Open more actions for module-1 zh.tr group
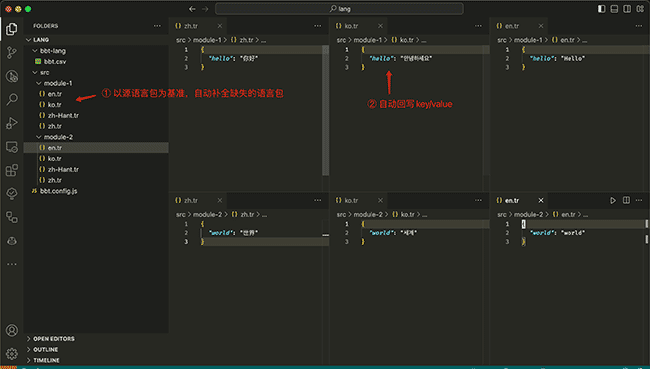 tap(318, 26)
